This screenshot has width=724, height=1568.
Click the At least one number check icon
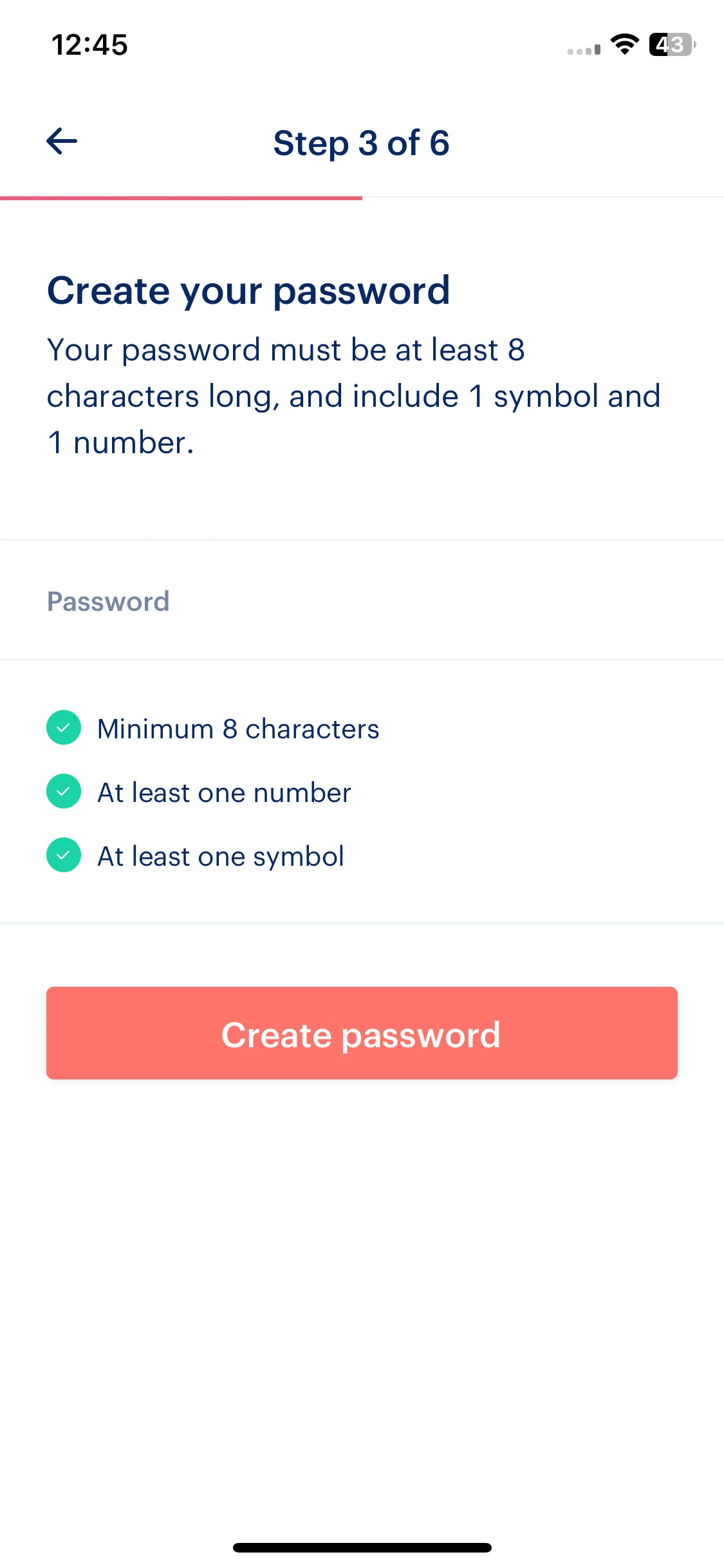(64, 791)
